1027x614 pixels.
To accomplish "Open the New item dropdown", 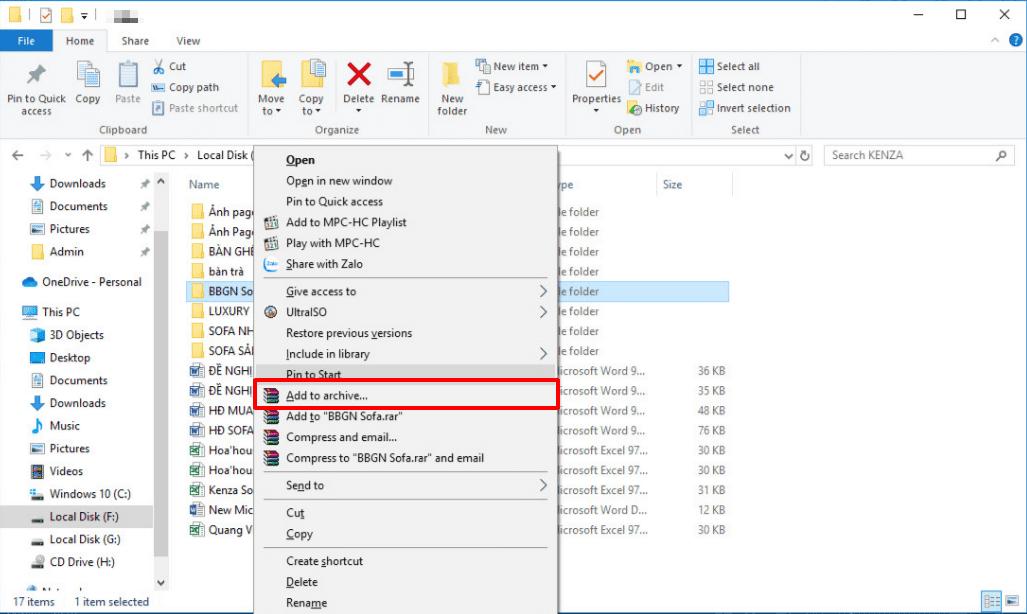I will click(x=512, y=66).
